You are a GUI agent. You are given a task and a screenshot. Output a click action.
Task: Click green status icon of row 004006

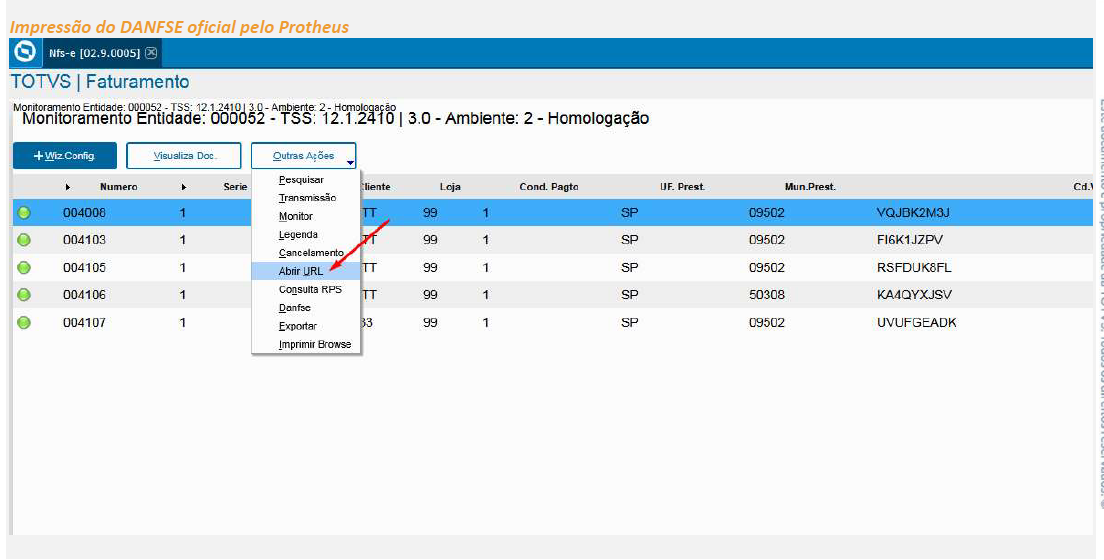tap(24, 213)
